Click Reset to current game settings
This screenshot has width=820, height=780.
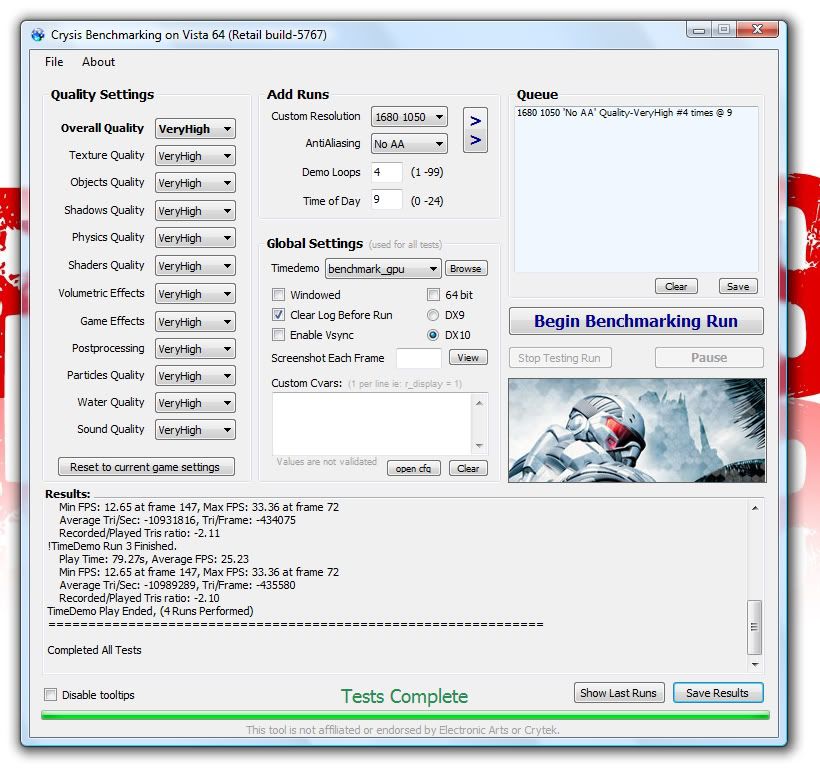[146, 467]
